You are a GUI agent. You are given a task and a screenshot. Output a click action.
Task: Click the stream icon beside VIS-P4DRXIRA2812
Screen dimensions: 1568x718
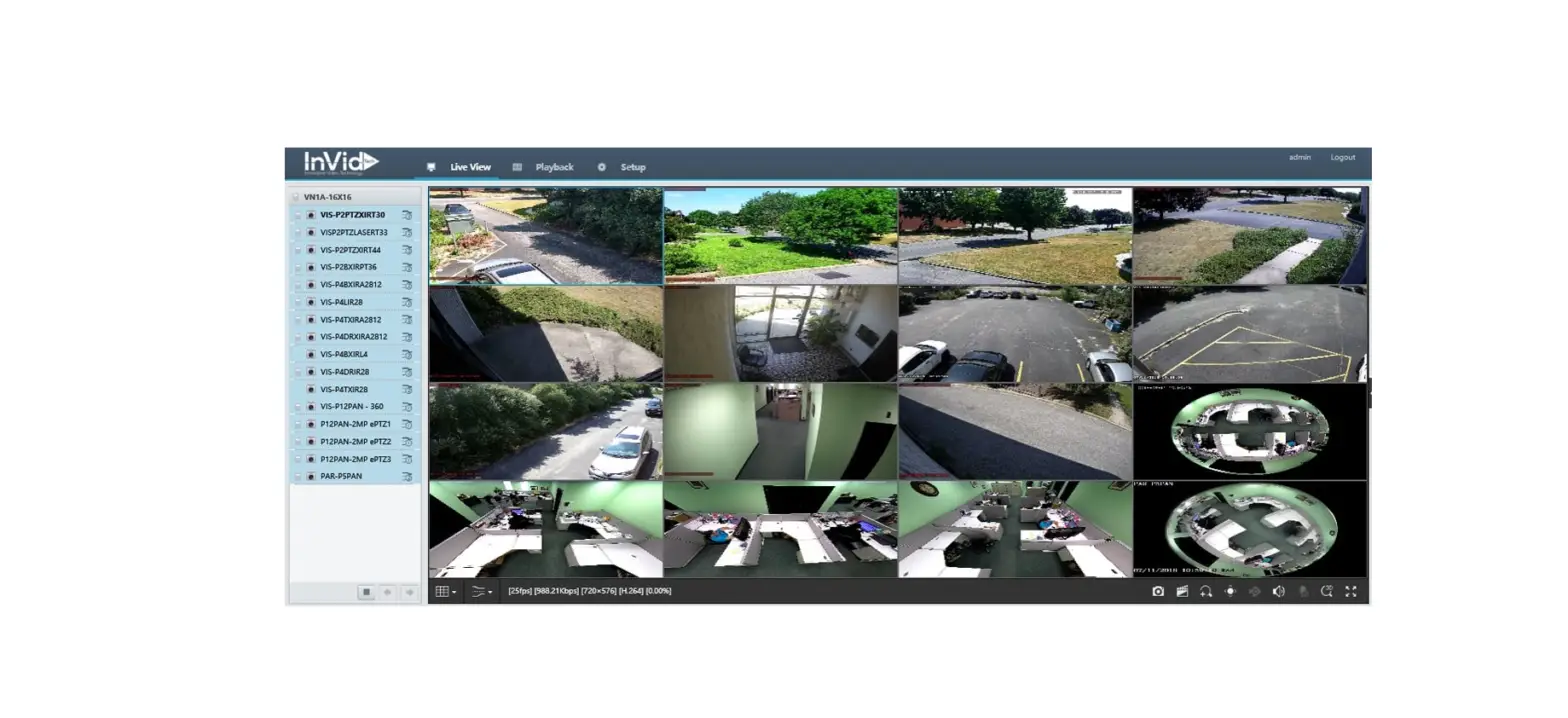(x=407, y=337)
